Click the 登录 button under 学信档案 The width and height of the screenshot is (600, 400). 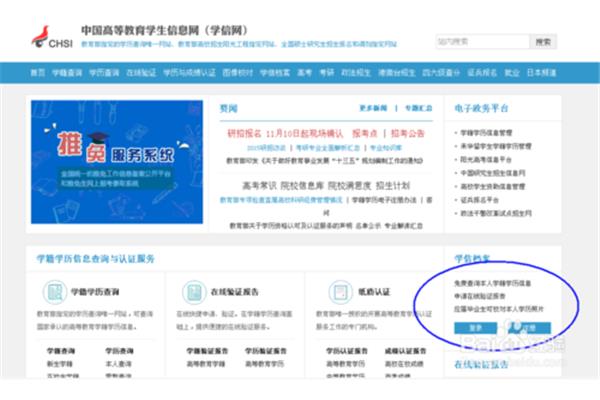point(475,328)
